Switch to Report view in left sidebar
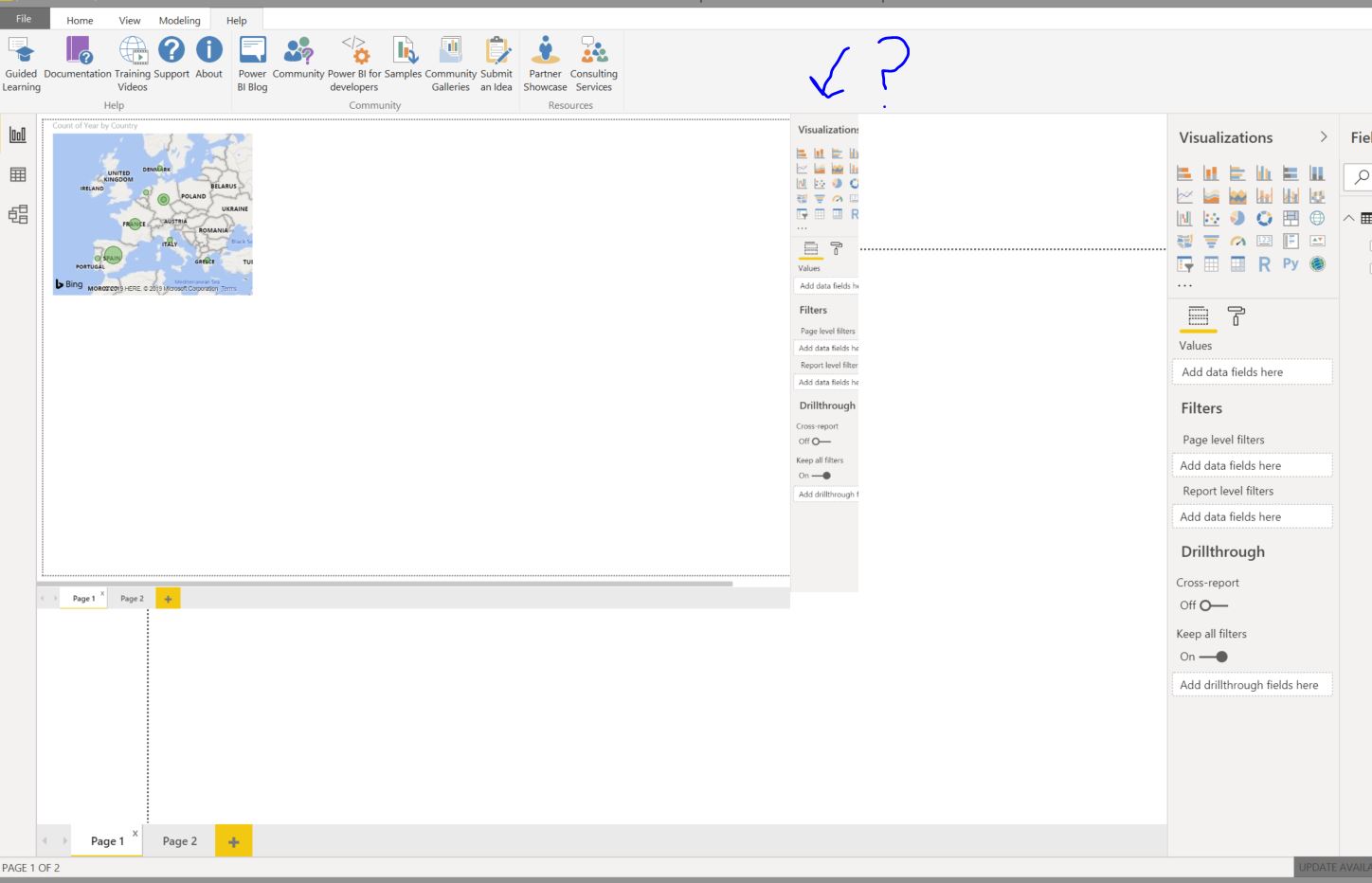This screenshot has height=883, width=1372. coord(18,135)
